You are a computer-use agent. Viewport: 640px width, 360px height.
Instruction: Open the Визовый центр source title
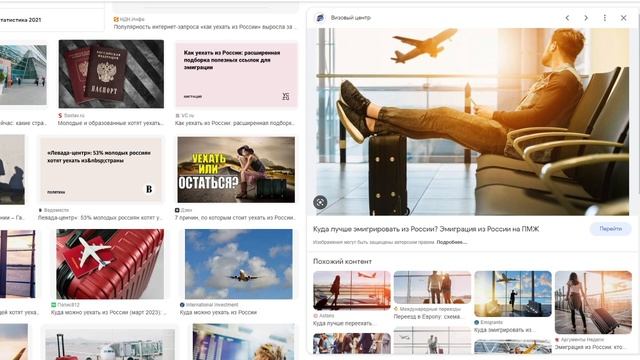[x=351, y=18]
